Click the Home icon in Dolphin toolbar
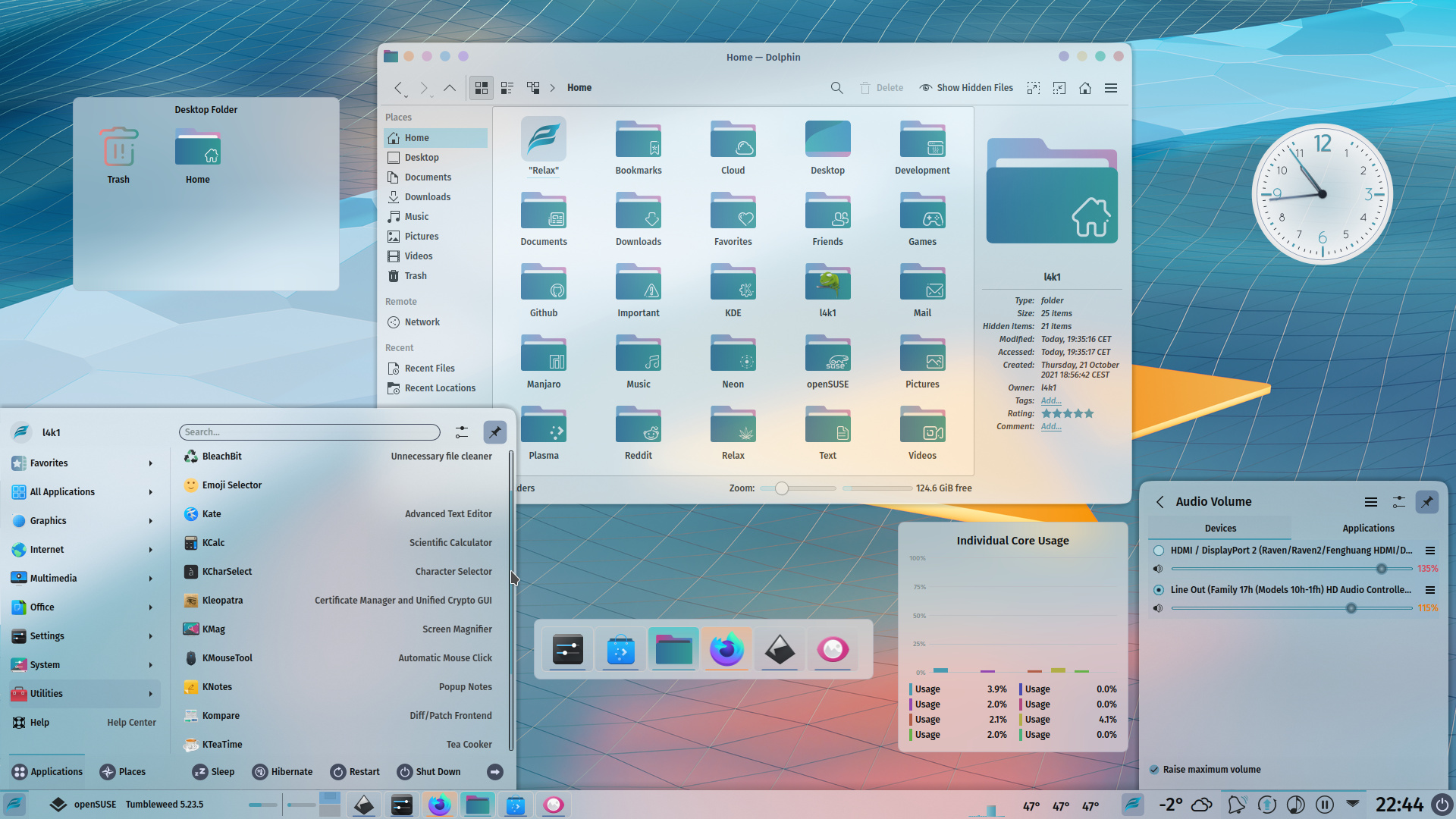 point(1085,88)
